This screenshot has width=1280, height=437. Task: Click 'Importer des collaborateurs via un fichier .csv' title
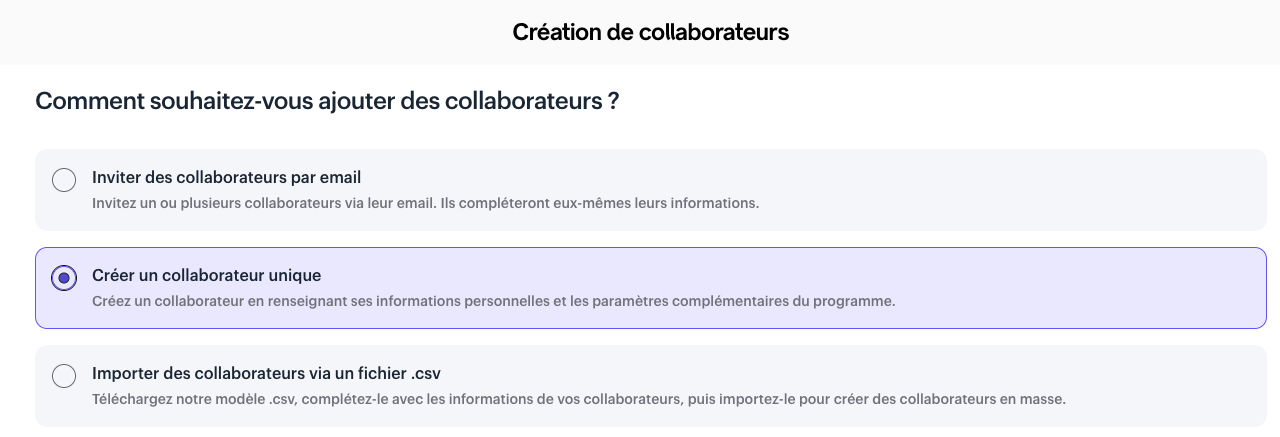[266, 373]
